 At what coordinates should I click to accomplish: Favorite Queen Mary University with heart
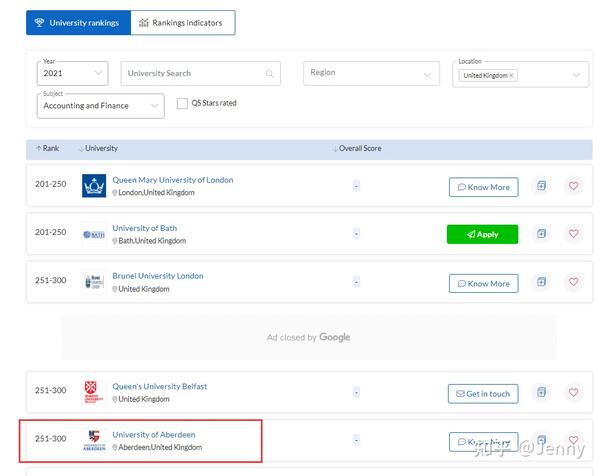tap(573, 186)
